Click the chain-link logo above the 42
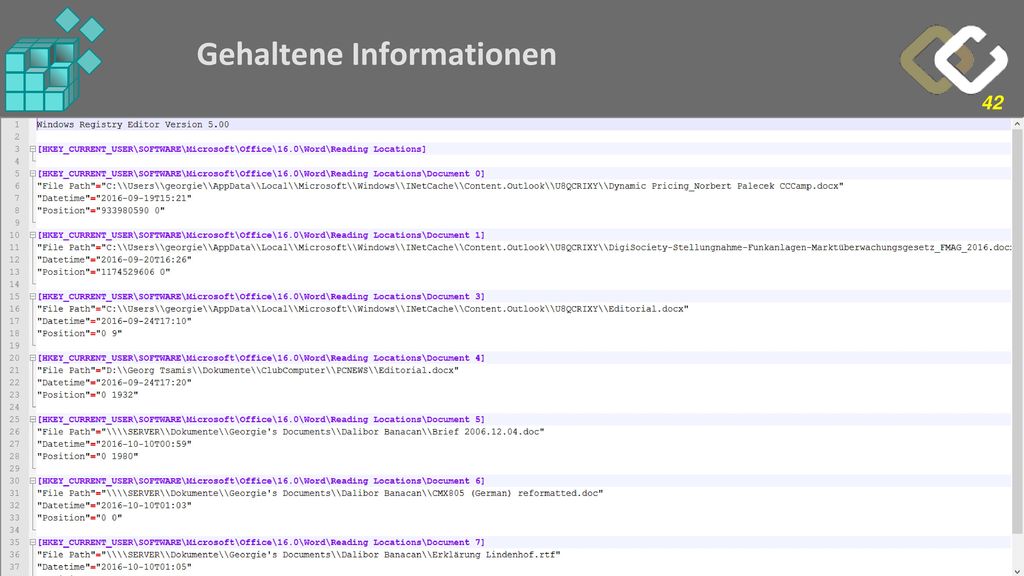The height and width of the screenshot is (576, 1024). (954, 60)
